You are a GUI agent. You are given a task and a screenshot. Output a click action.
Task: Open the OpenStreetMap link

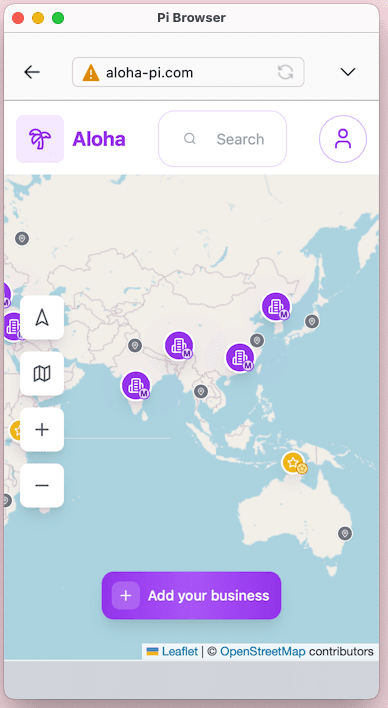tap(263, 652)
